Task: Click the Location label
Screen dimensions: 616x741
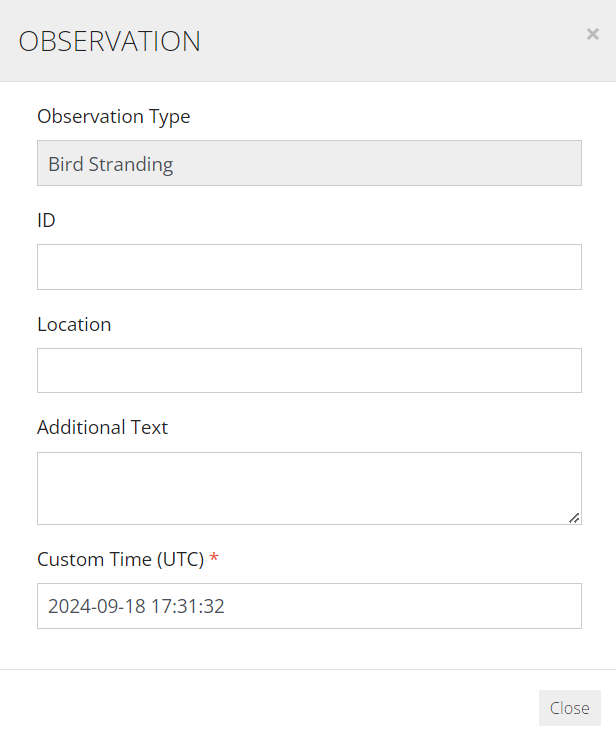Action: 74,325
